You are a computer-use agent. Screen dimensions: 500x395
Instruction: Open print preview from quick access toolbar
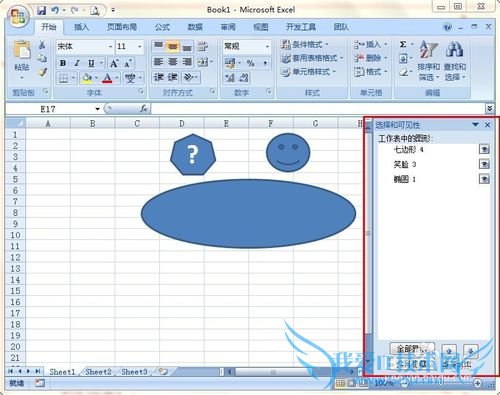(x=95, y=11)
